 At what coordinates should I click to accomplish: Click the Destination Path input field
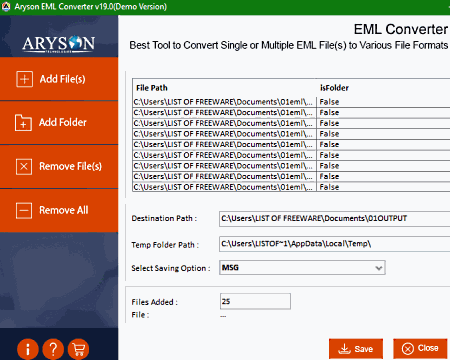click(x=334, y=219)
